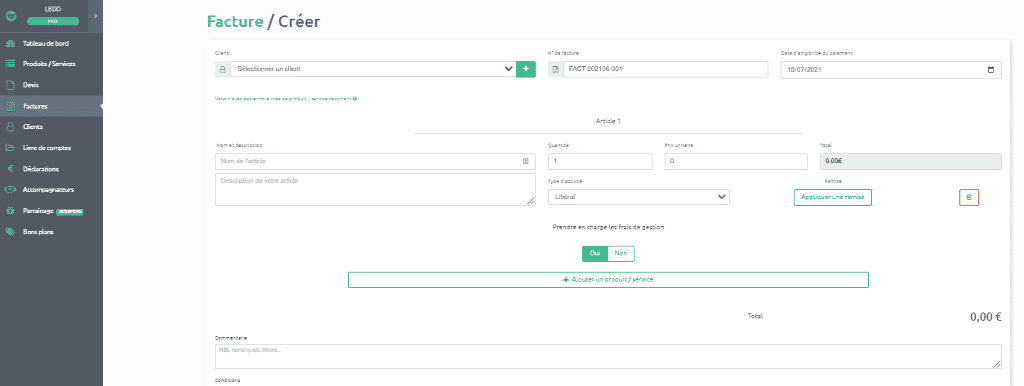Click the Produits / Services list icon
The width and height of the screenshot is (1024, 386).
pos(10,64)
